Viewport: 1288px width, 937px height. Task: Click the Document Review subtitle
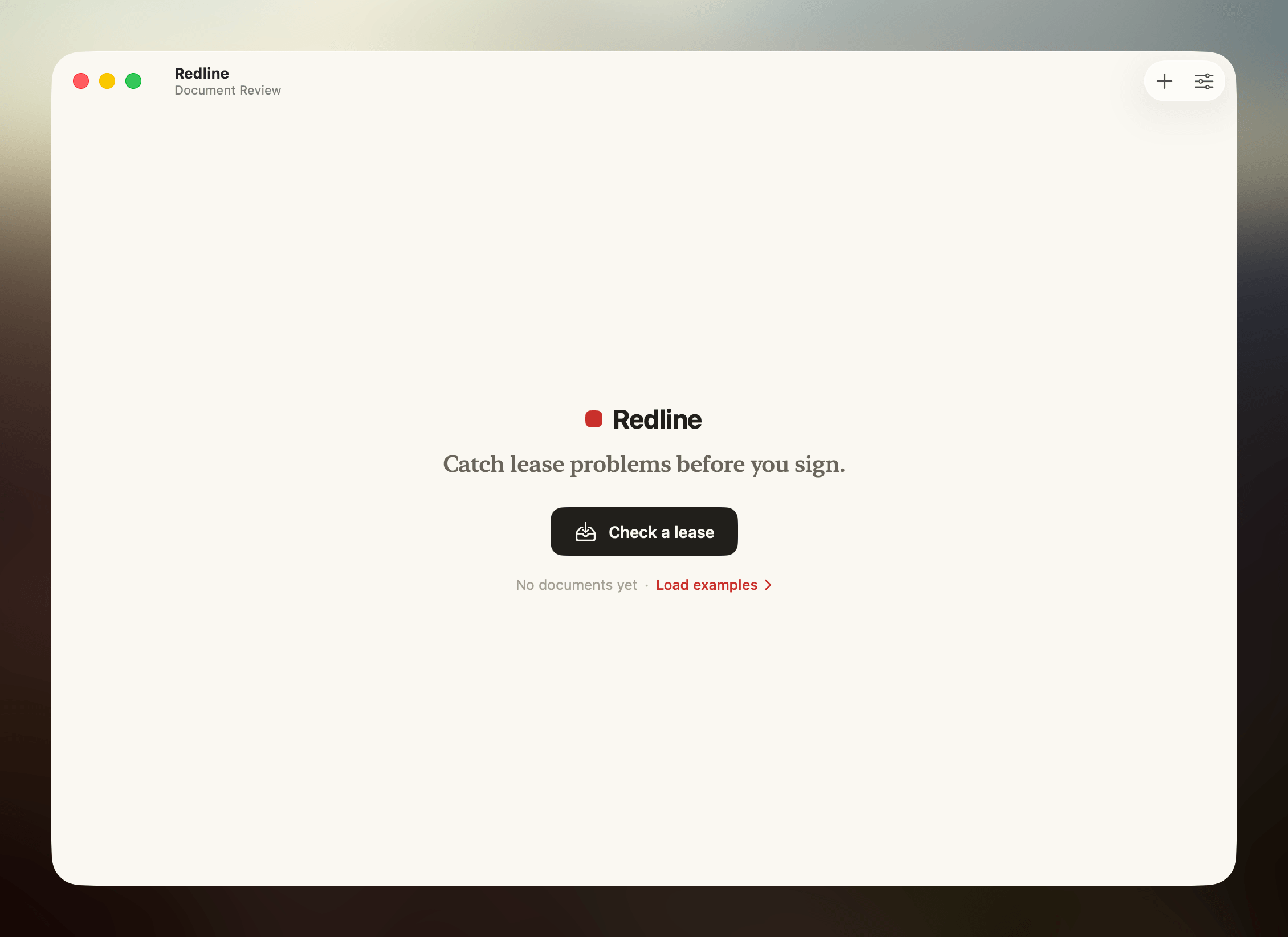click(x=227, y=90)
